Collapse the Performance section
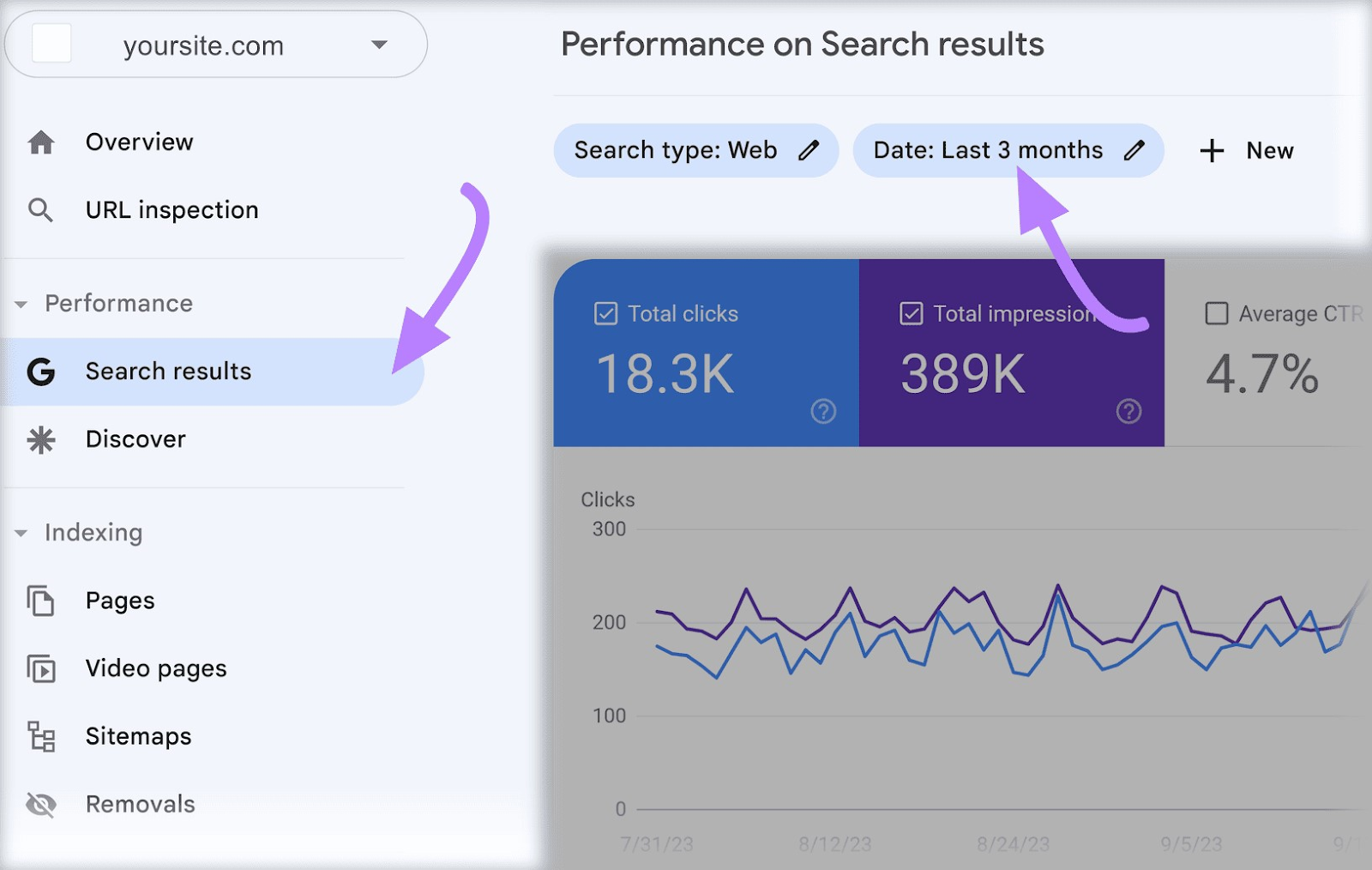The width and height of the screenshot is (1372, 870). (21, 305)
